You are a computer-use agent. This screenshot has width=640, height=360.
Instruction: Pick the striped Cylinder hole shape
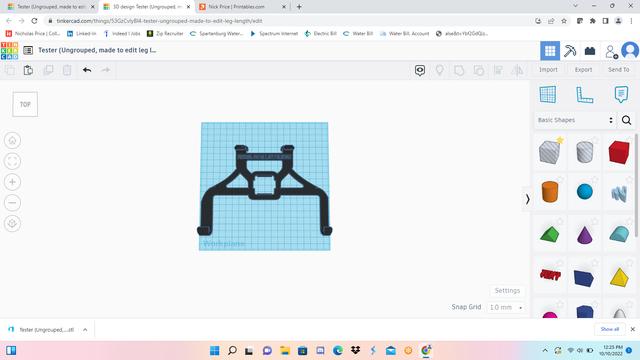(x=584, y=152)
